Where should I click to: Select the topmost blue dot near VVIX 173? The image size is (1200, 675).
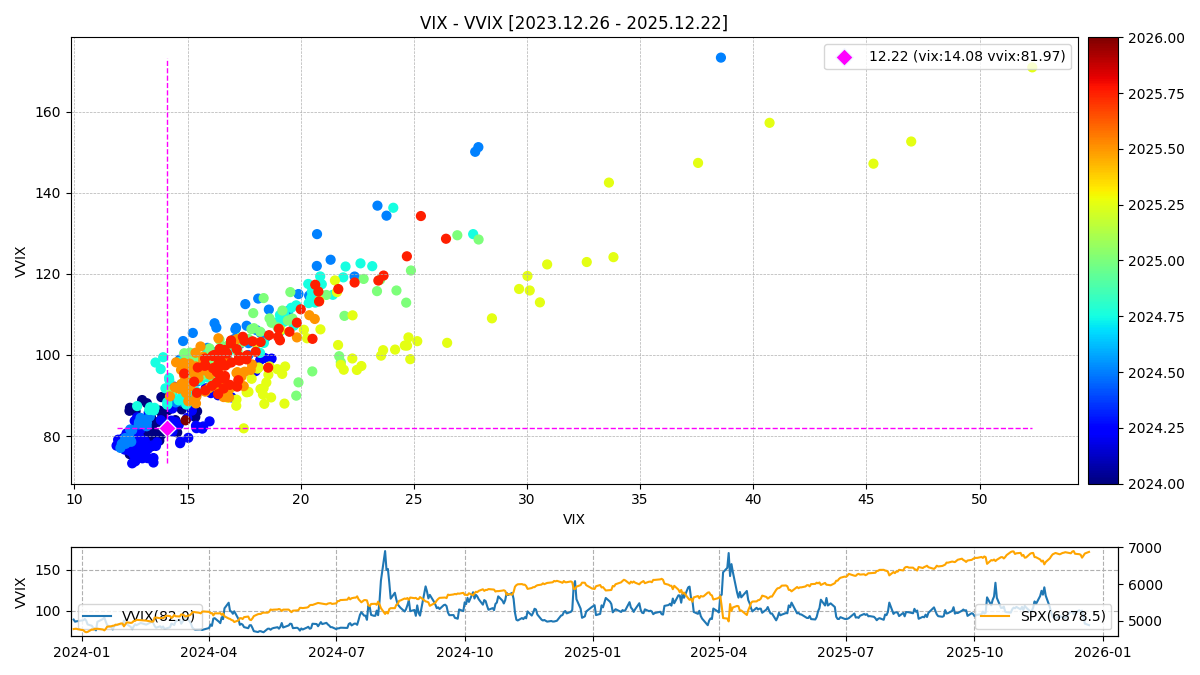(x=721, y=58)
